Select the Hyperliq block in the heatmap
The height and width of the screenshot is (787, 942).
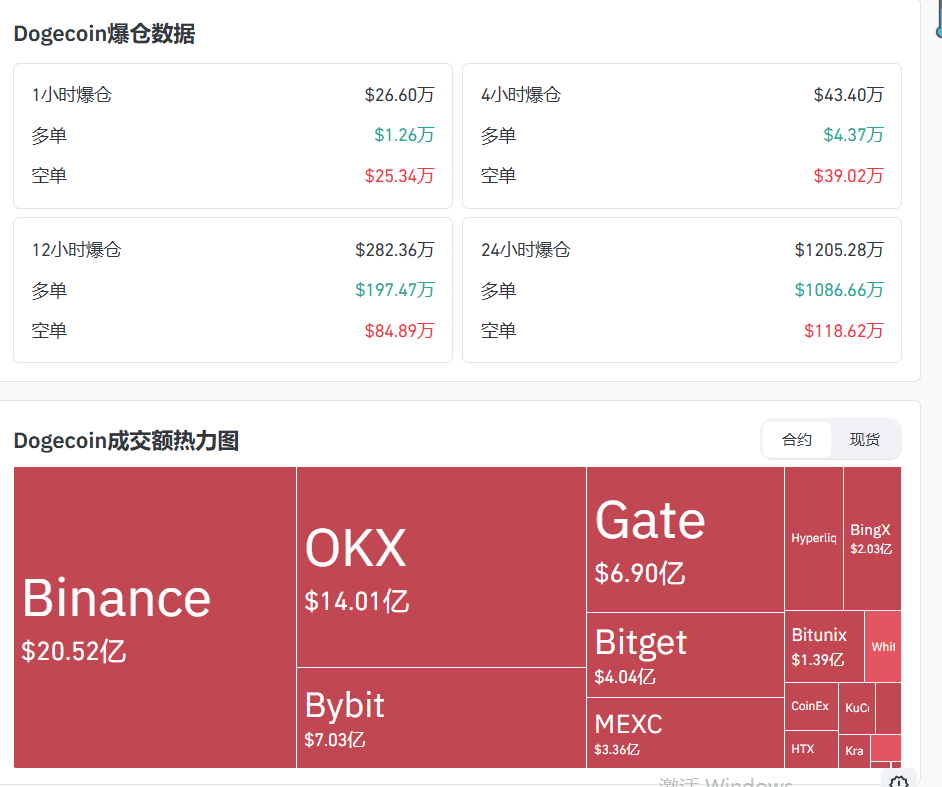click(813, 538)
